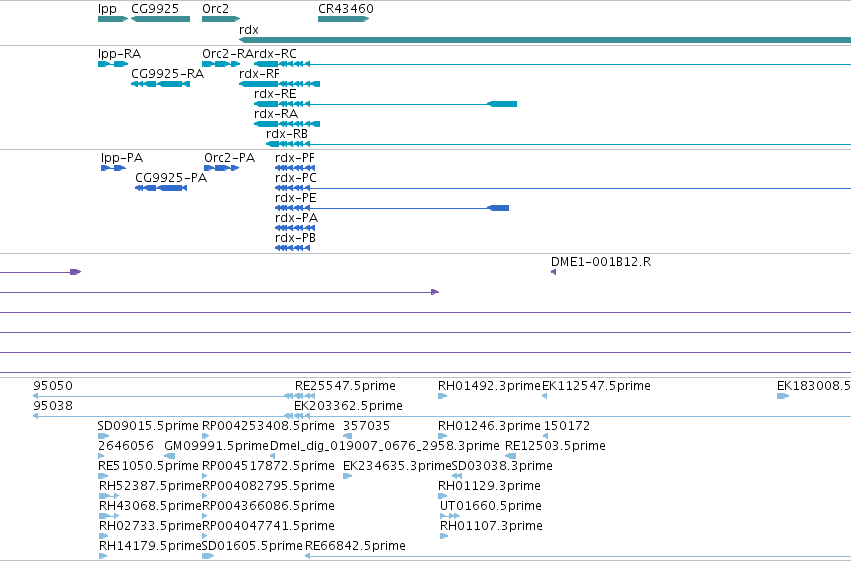Select the CG9925-RA transcript label
The image size is (851, 561).
tap(168, 74)
